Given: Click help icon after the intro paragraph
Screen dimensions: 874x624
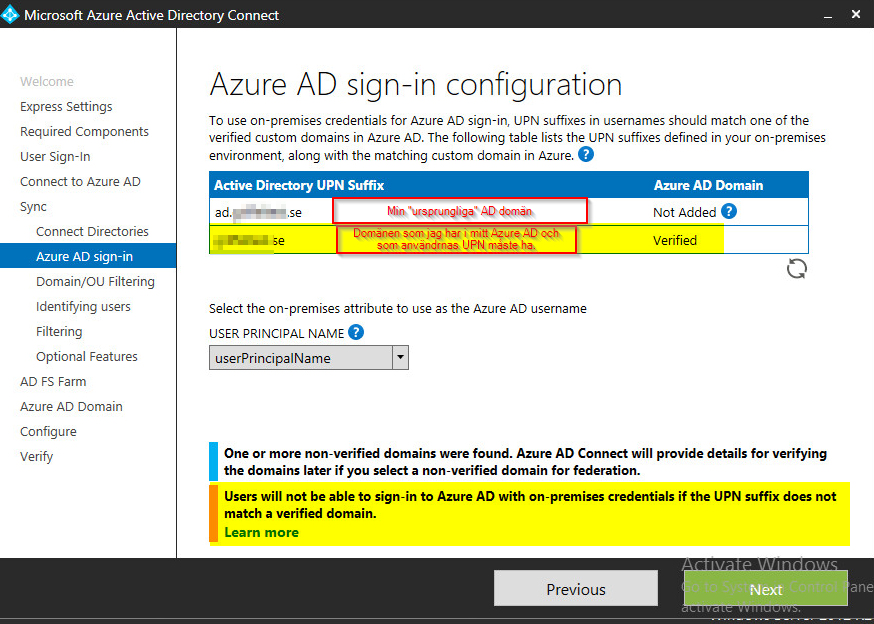Looking at the screenshot, I should 586,155.
